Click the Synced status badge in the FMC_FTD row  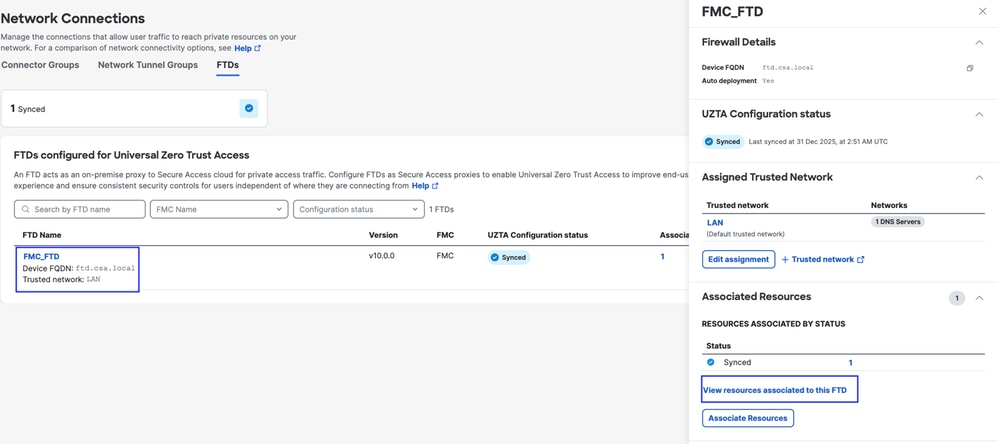click(x=509, y=258)
